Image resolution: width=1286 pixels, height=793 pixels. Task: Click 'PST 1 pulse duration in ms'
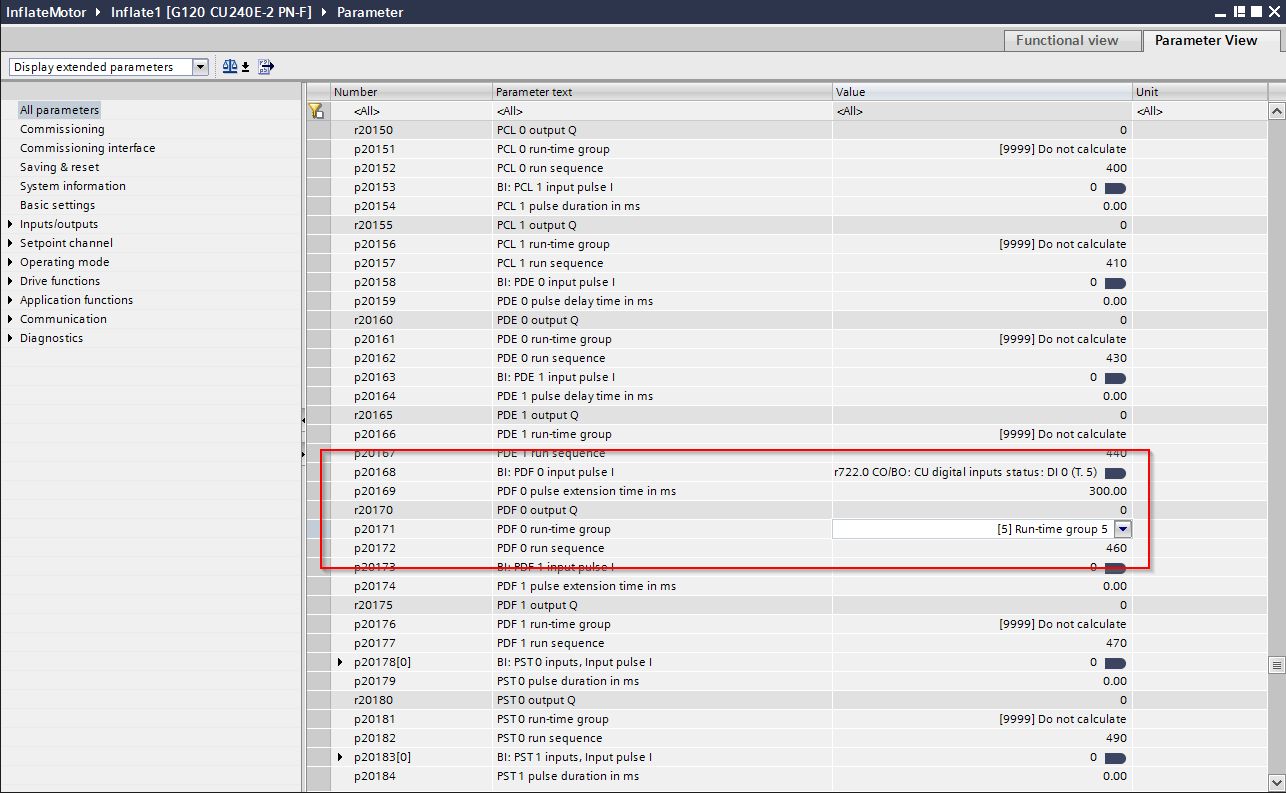568,776
